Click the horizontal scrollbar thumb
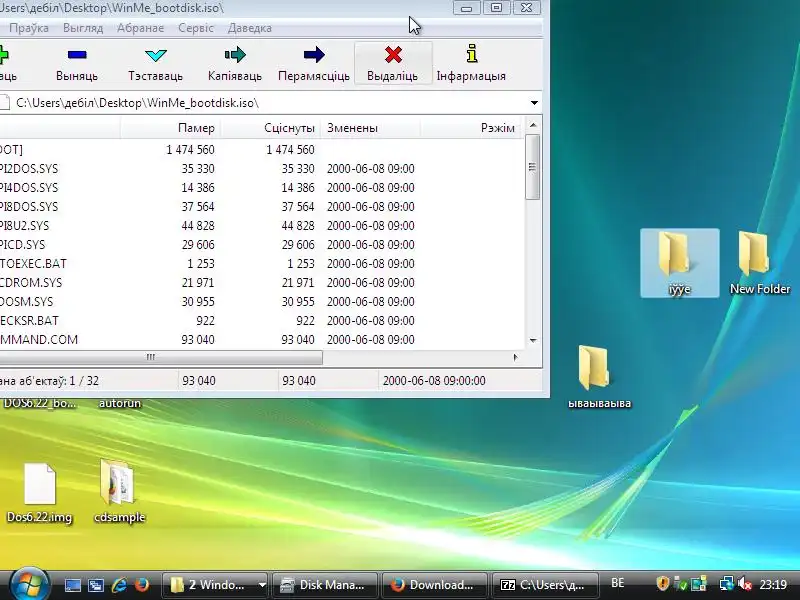Viewport: 800px width, 600px height. point(161,358)
